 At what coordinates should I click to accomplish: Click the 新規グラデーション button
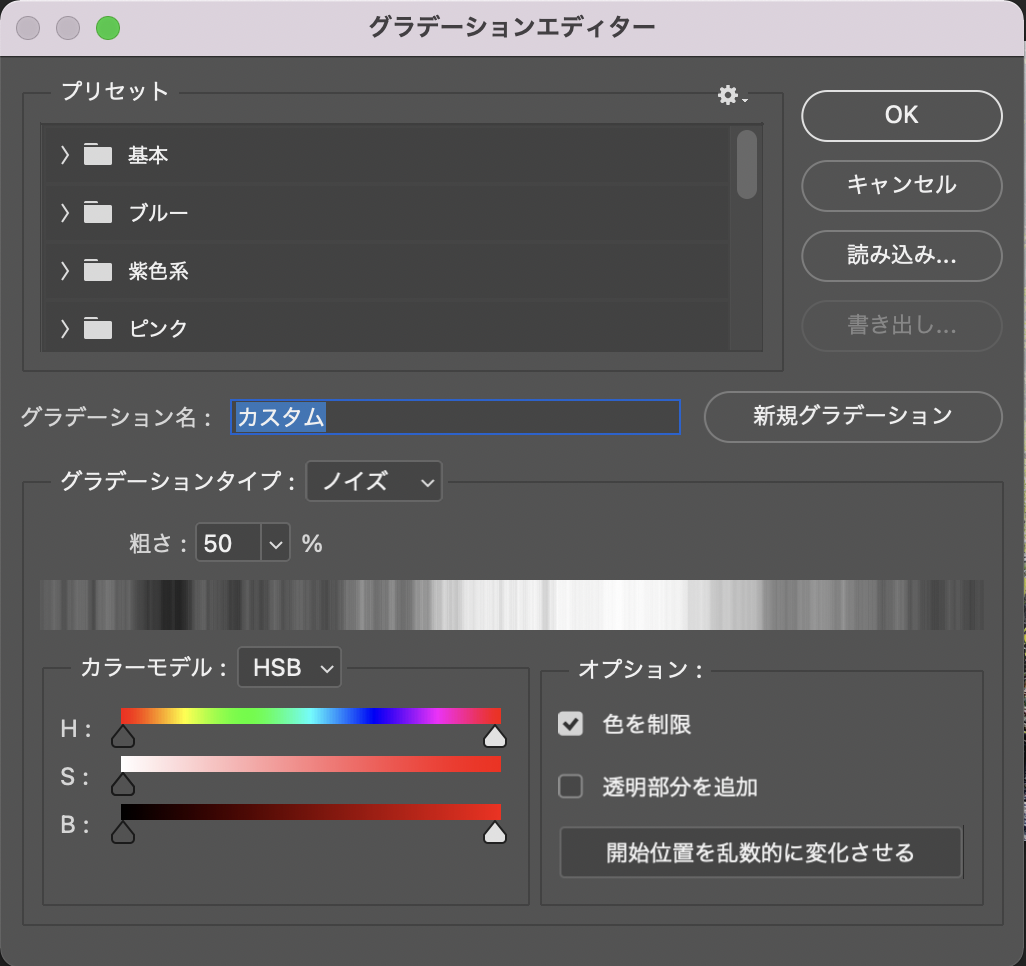pyautogui.click(x=852, y=416)
